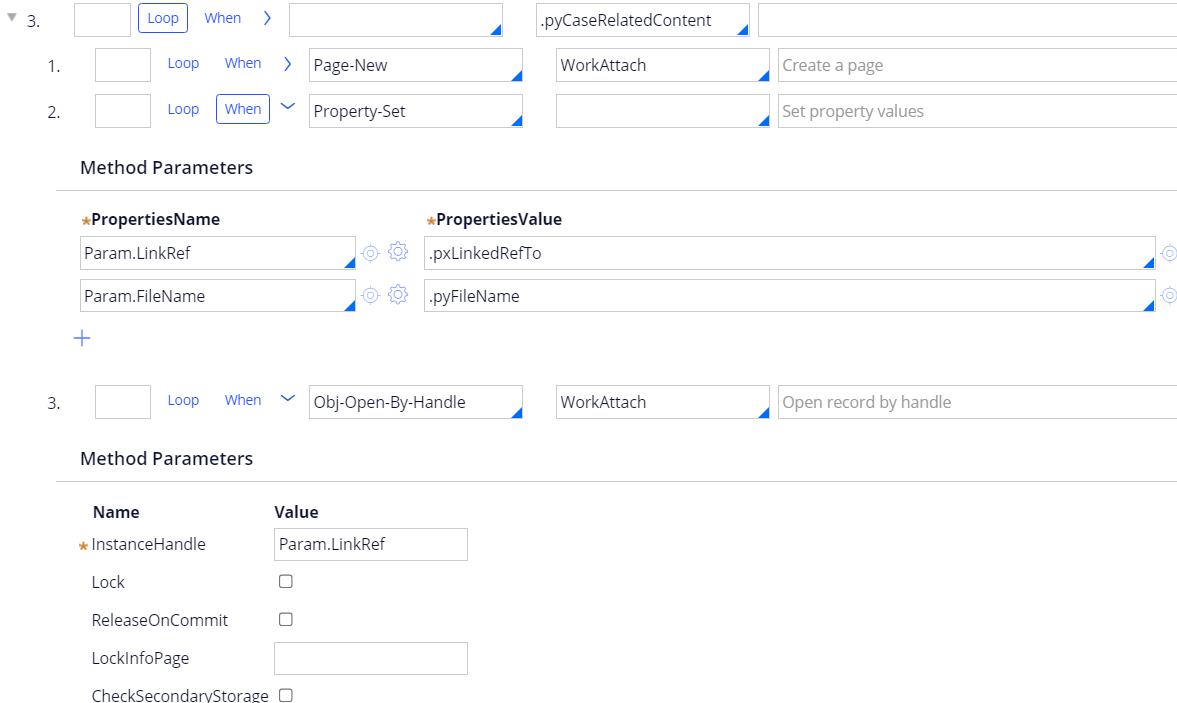Click the When button on the Property-Set step
The height and width of the screenshot is (703, 1177).
click(242, 109)
